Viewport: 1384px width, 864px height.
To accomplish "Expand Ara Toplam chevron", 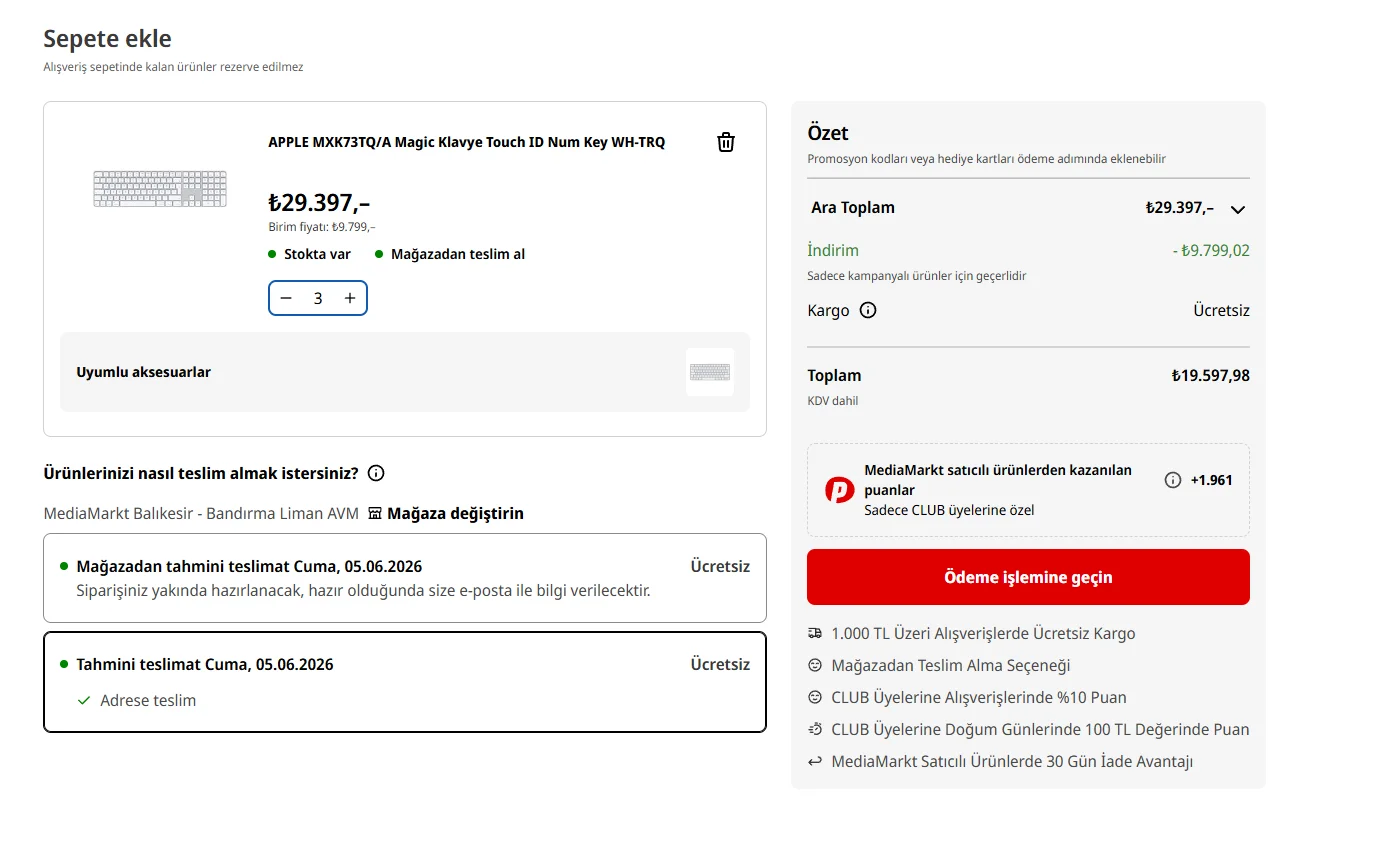I will [1238, 209].
